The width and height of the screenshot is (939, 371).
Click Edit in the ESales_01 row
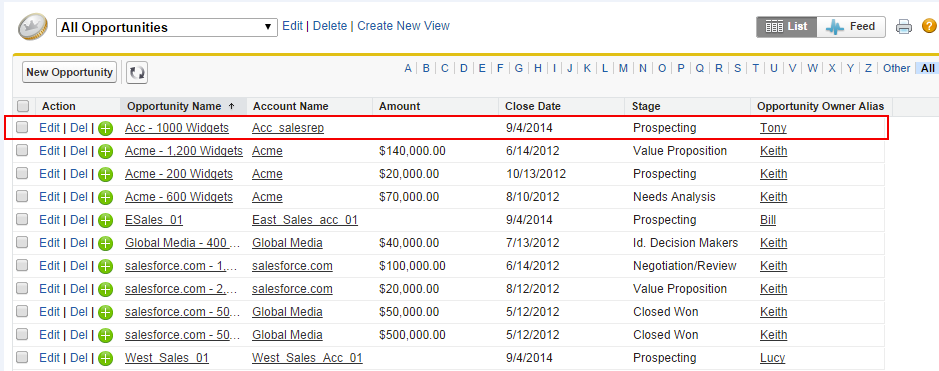pyautogui.click(x=49, y=220)
